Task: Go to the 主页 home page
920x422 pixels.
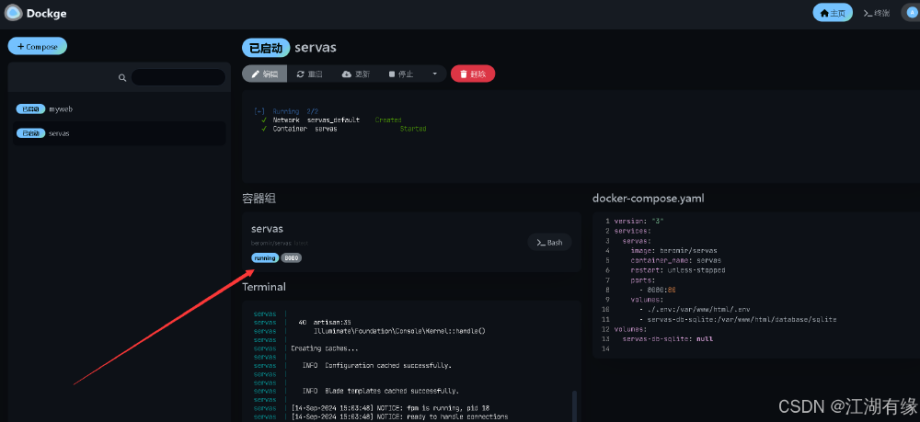Action: tap(832, 13)
